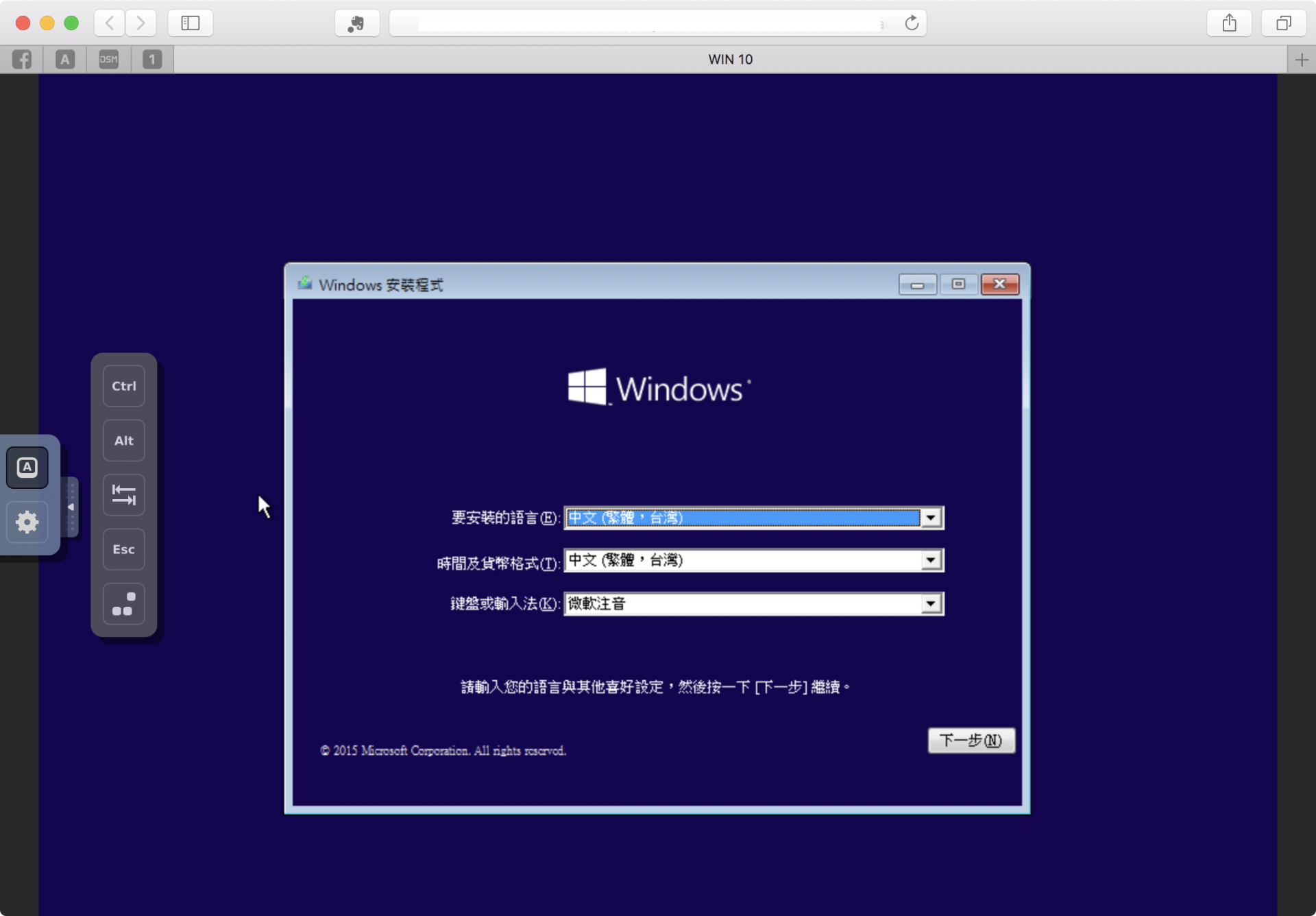Open the settings gear in side panel

27,522
